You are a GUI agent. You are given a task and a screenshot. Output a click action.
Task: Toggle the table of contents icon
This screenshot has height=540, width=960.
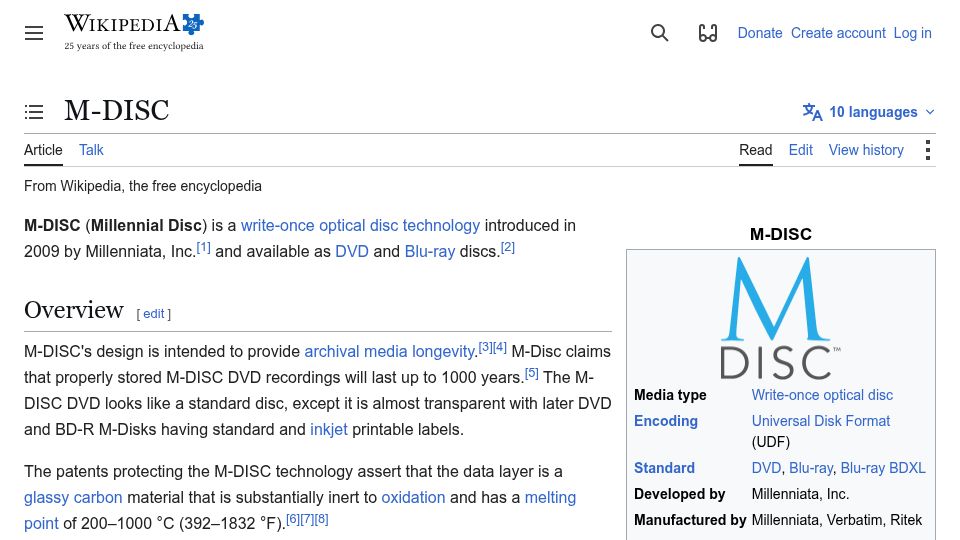34,111
